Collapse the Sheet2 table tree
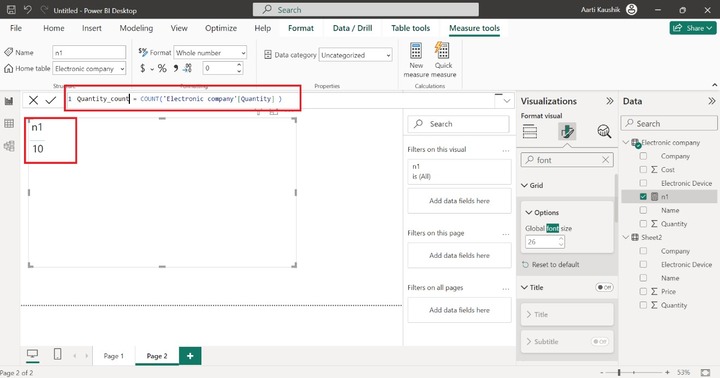This screenshot has height=378, width=720. (626, 237)
